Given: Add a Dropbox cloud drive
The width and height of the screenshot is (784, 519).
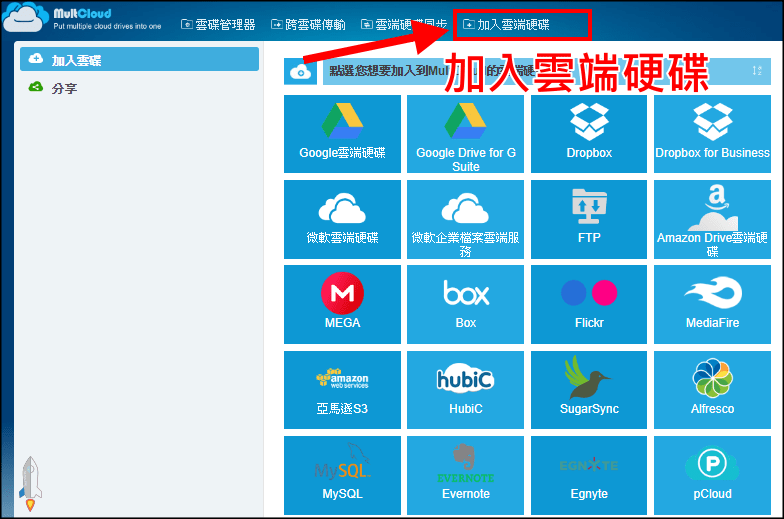Looking at the screenshot, I should tap(588, 134).
